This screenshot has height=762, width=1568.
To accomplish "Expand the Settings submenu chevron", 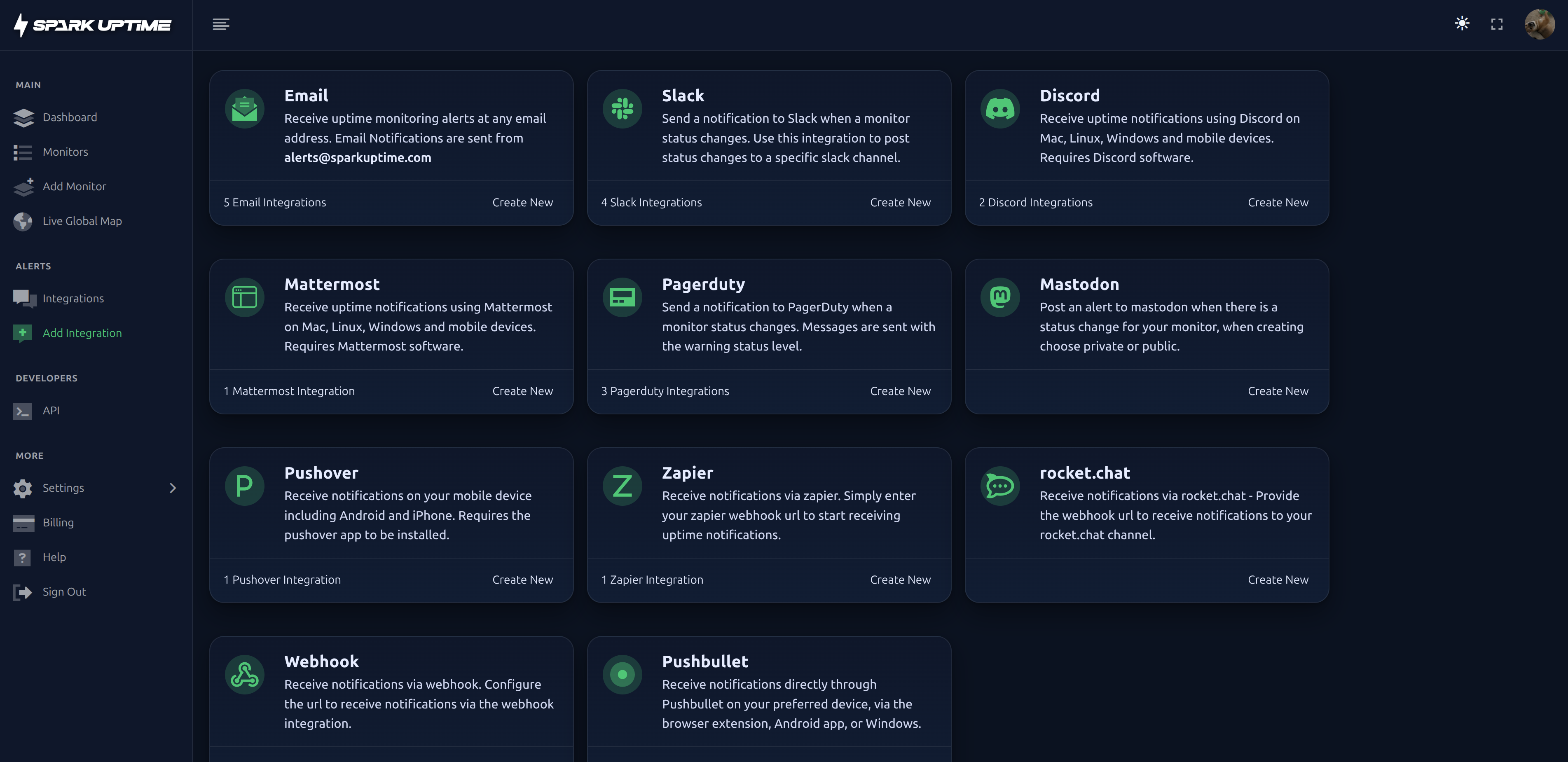I will point(173,488).
